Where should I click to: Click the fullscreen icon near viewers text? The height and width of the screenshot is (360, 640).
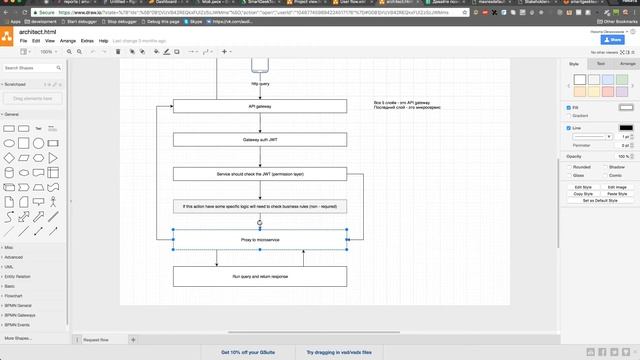point(622,52)
